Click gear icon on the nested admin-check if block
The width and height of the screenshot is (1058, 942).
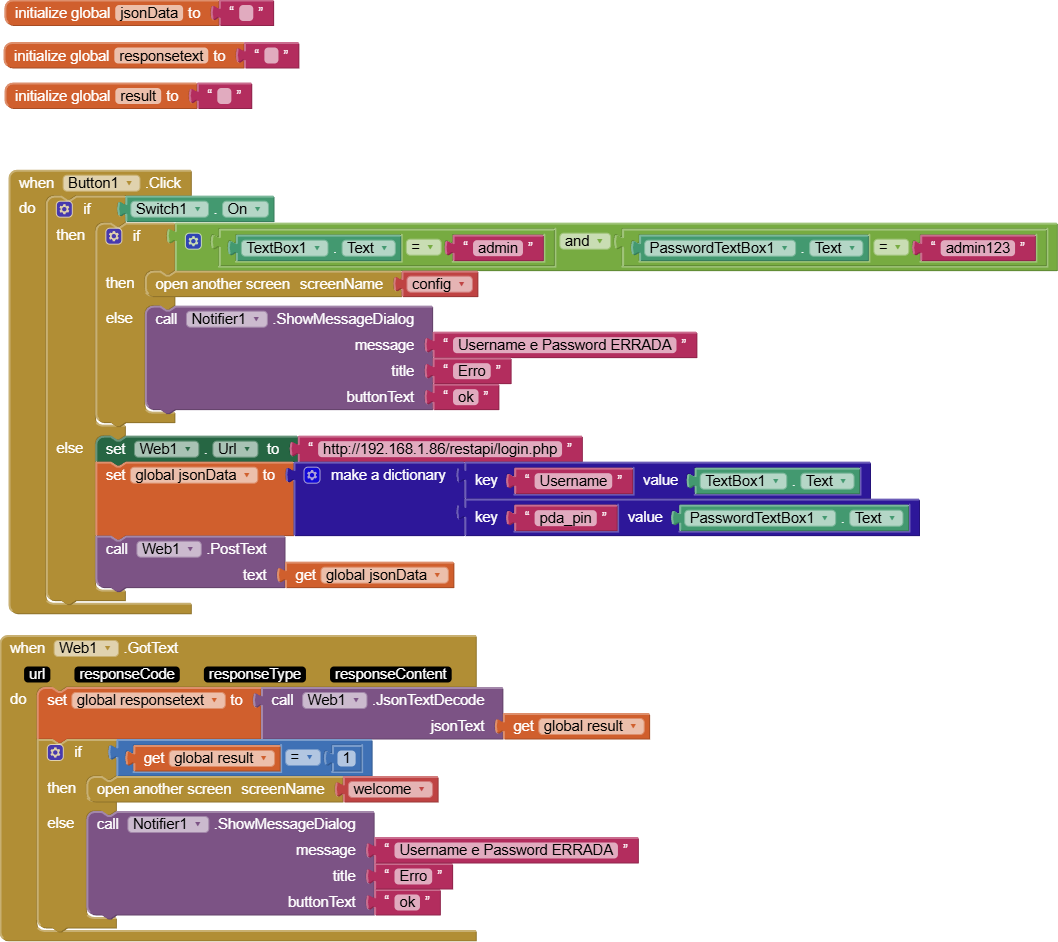tap(114, 236)
